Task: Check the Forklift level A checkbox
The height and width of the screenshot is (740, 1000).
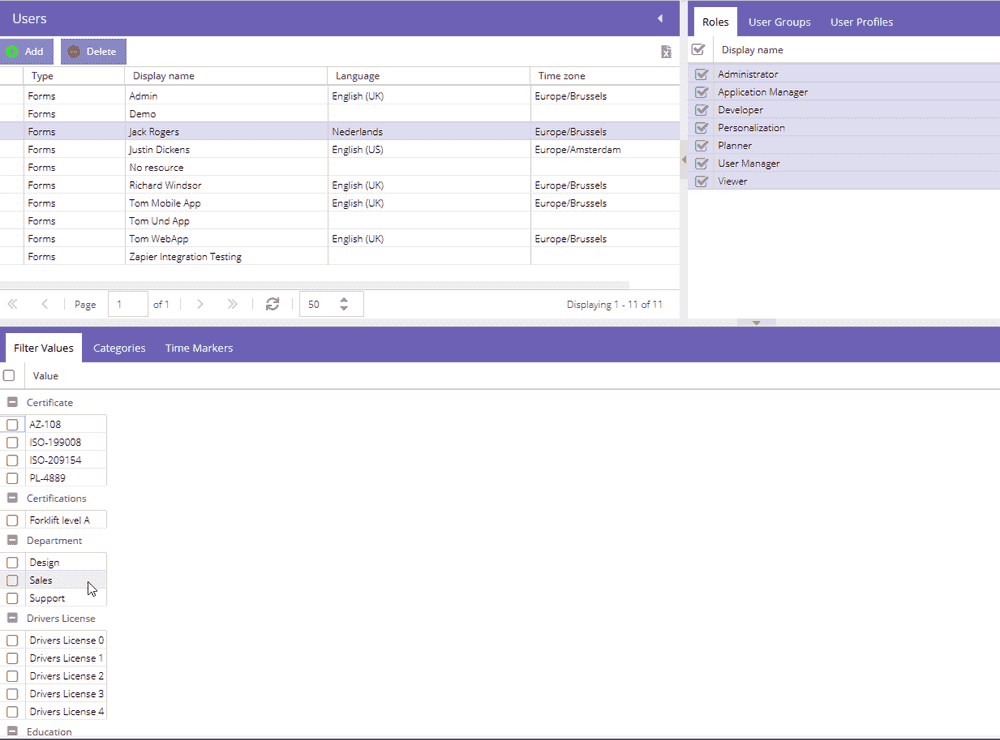Action: [12, 521]
